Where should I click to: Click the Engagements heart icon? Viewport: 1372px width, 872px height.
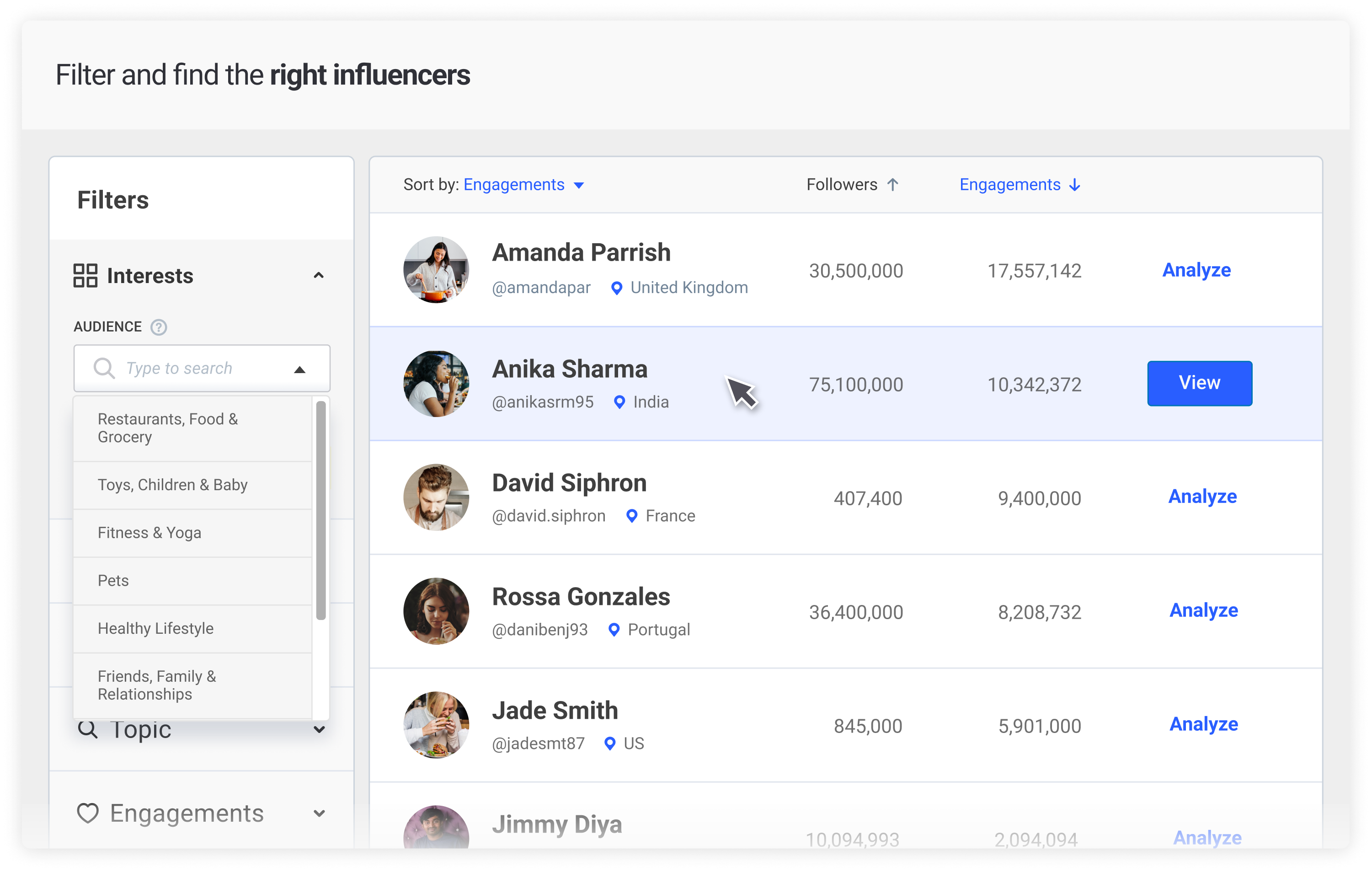88,813
